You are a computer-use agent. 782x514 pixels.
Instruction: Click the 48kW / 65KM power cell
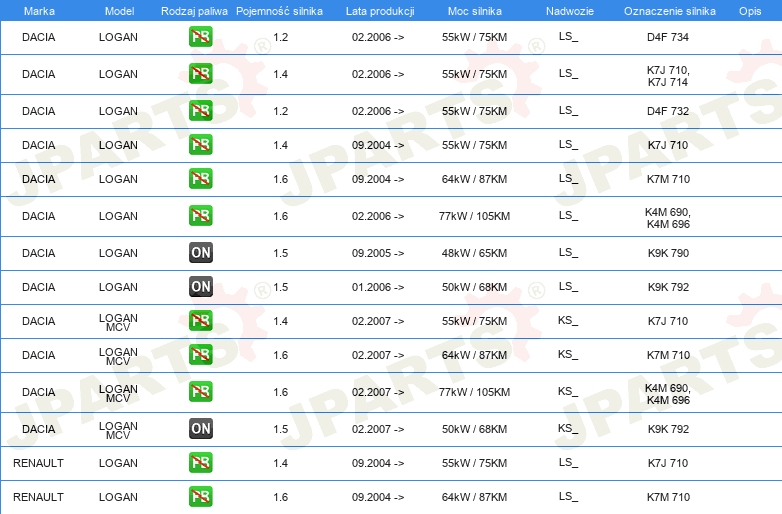[474, 253]
